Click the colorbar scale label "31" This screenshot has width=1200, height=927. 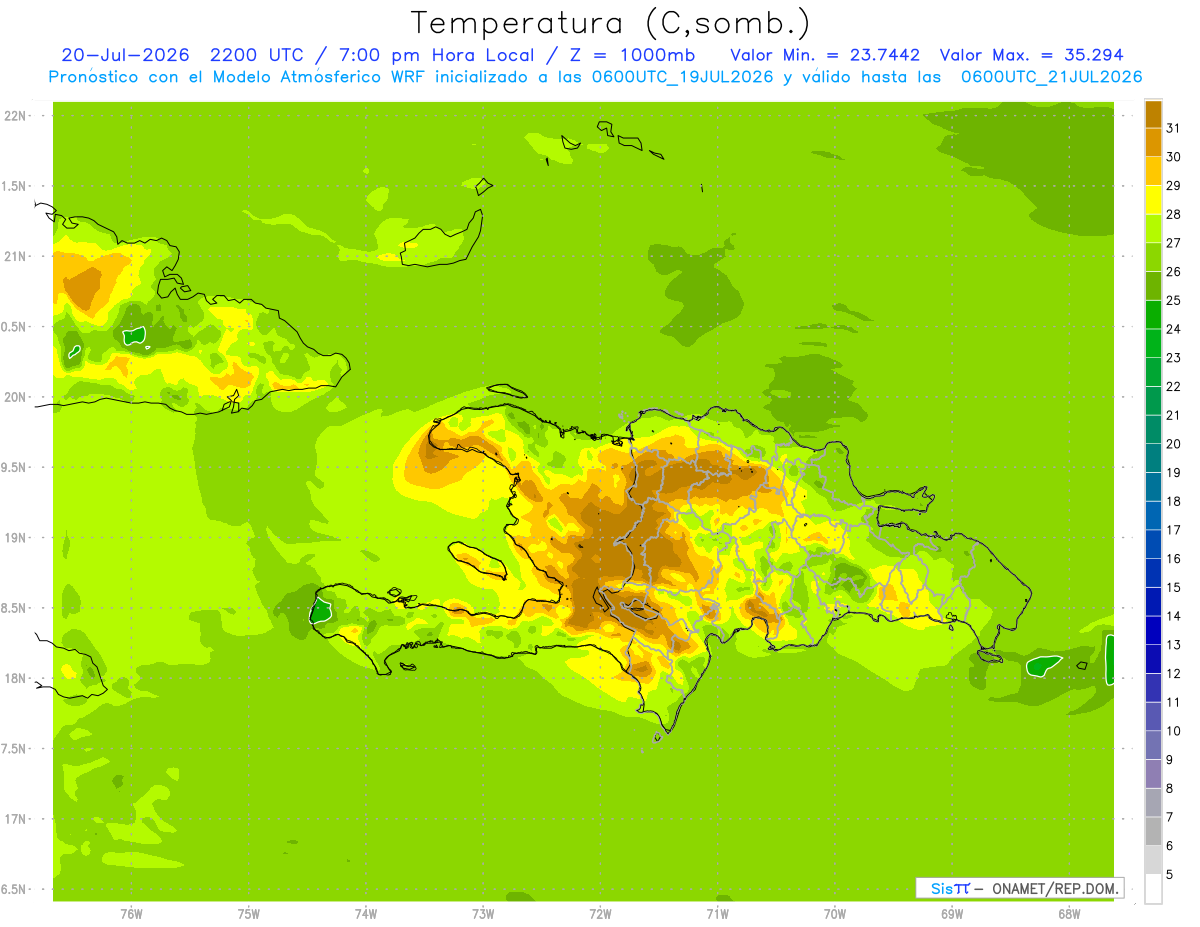point(1174,127)
